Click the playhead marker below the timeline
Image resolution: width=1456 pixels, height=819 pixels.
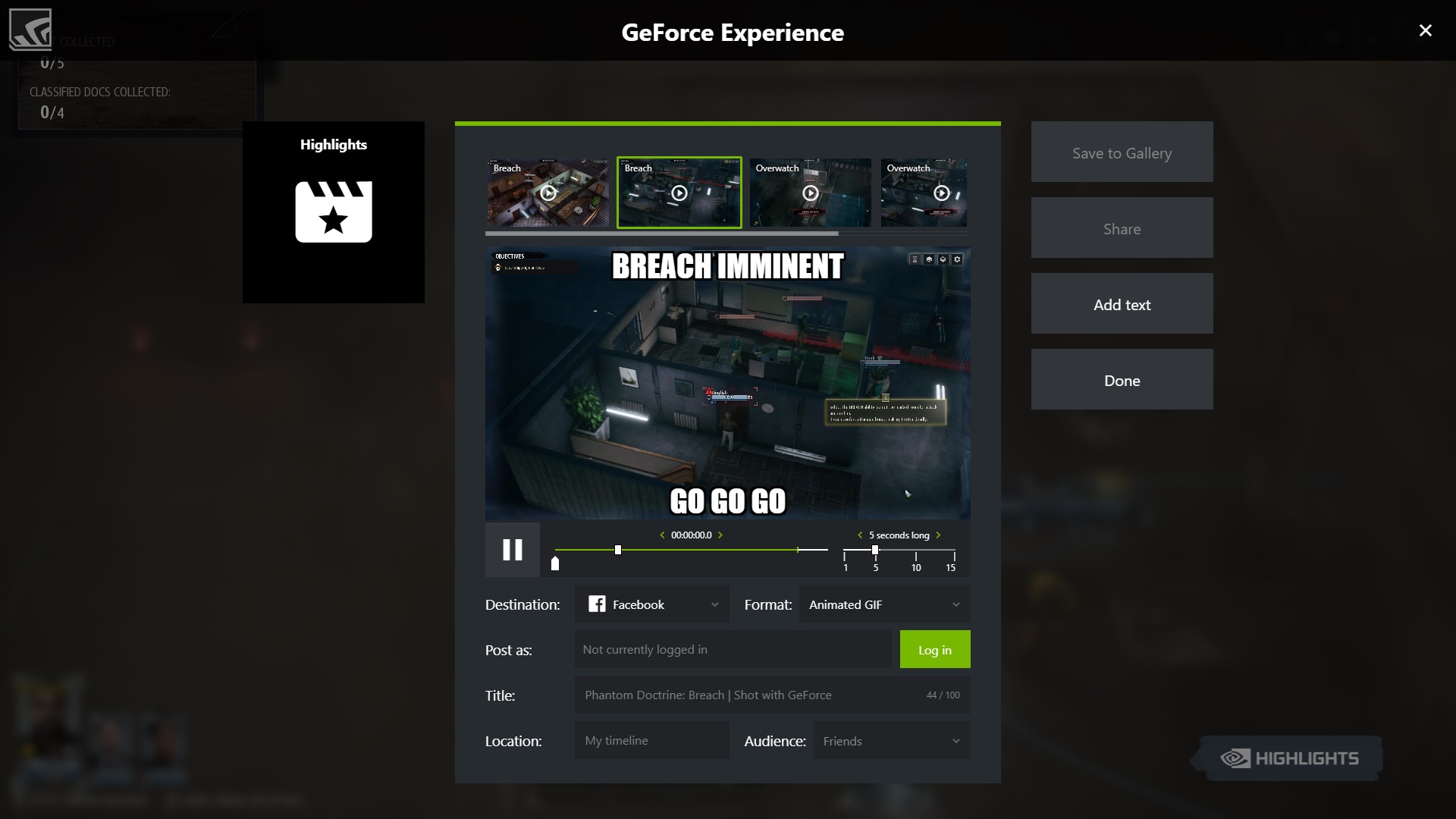[555, 563]
